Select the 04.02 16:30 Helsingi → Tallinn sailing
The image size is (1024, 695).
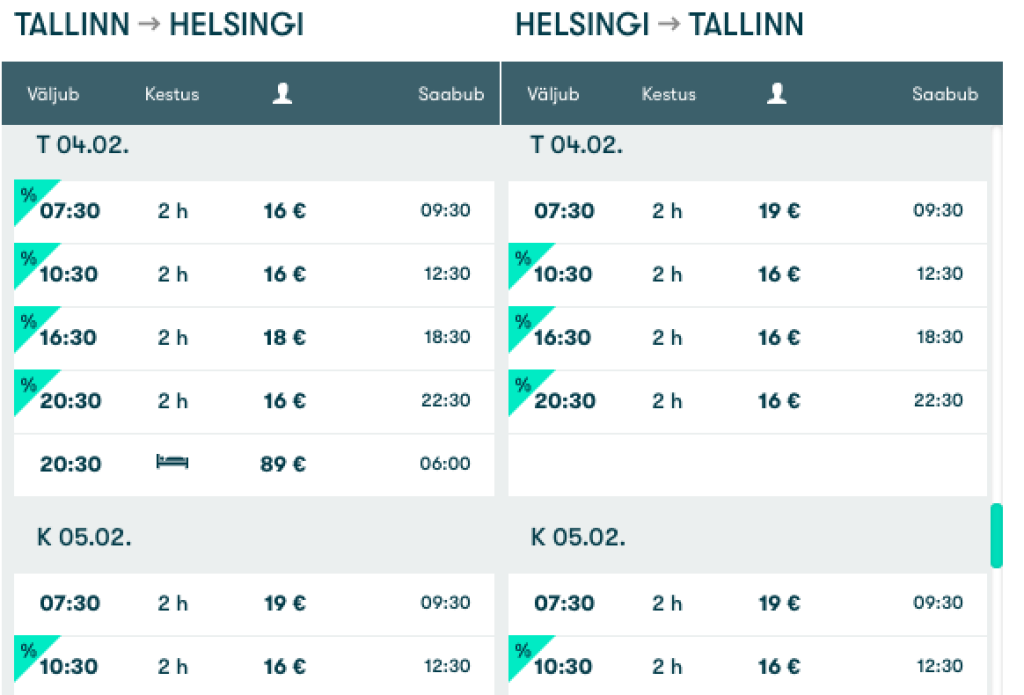click(747, 337)
